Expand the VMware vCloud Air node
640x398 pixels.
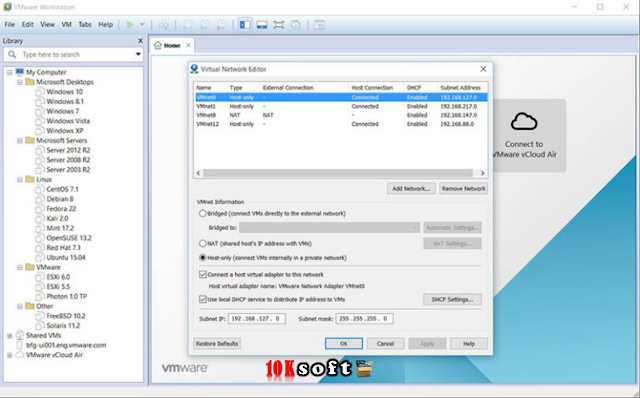tap(9, 355)
